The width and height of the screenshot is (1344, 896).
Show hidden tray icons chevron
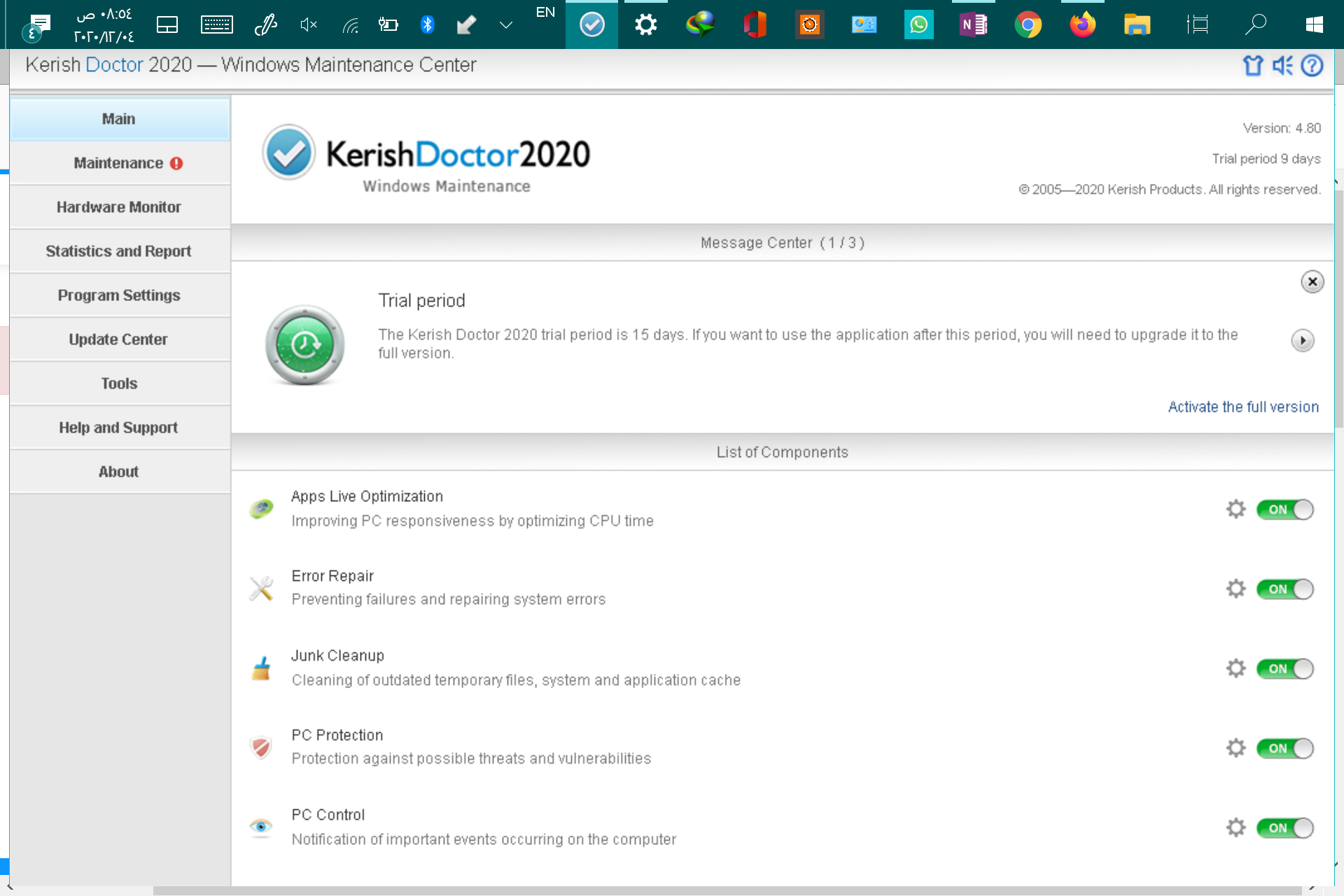pos(506,25)
